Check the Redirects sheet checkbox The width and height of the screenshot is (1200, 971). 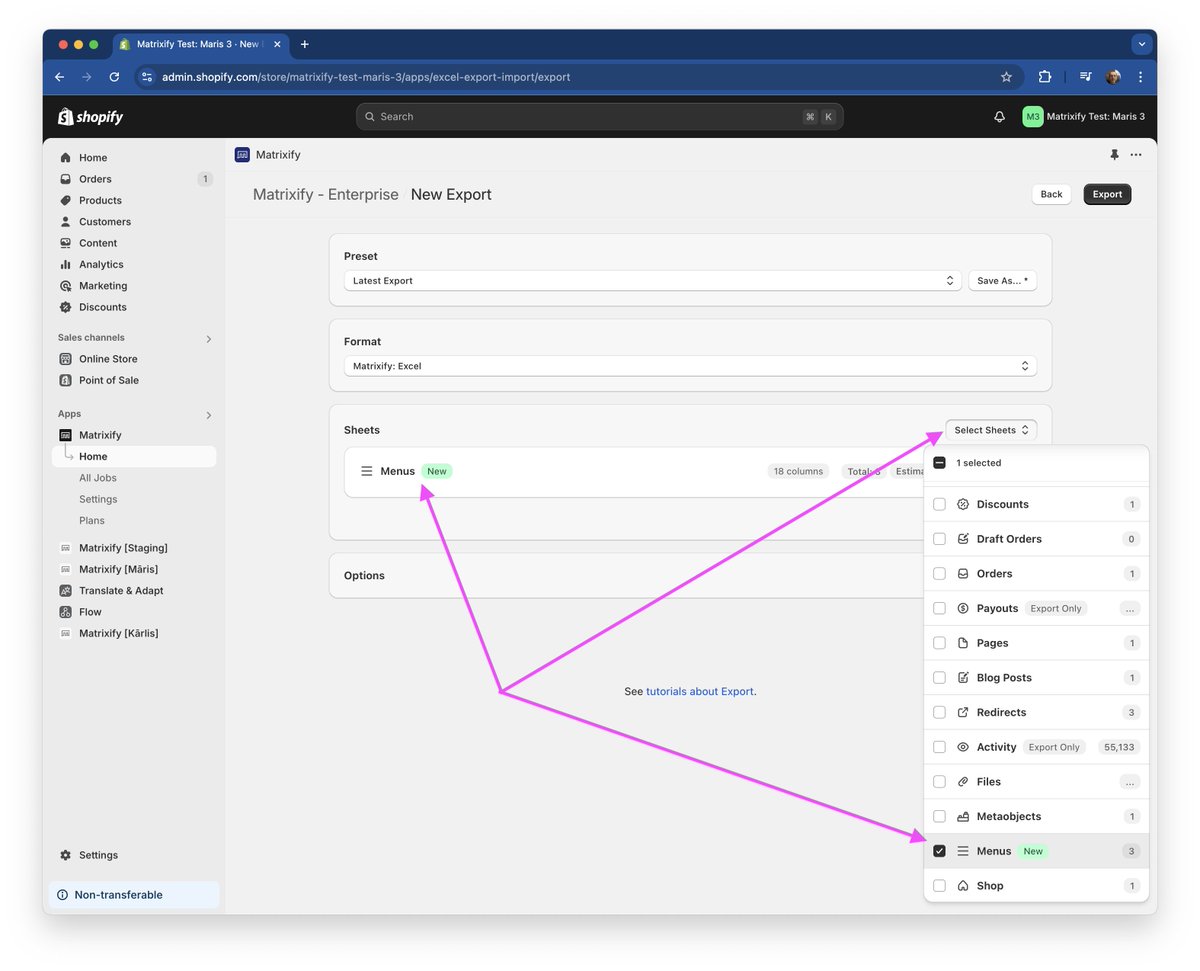coord(939,713)
